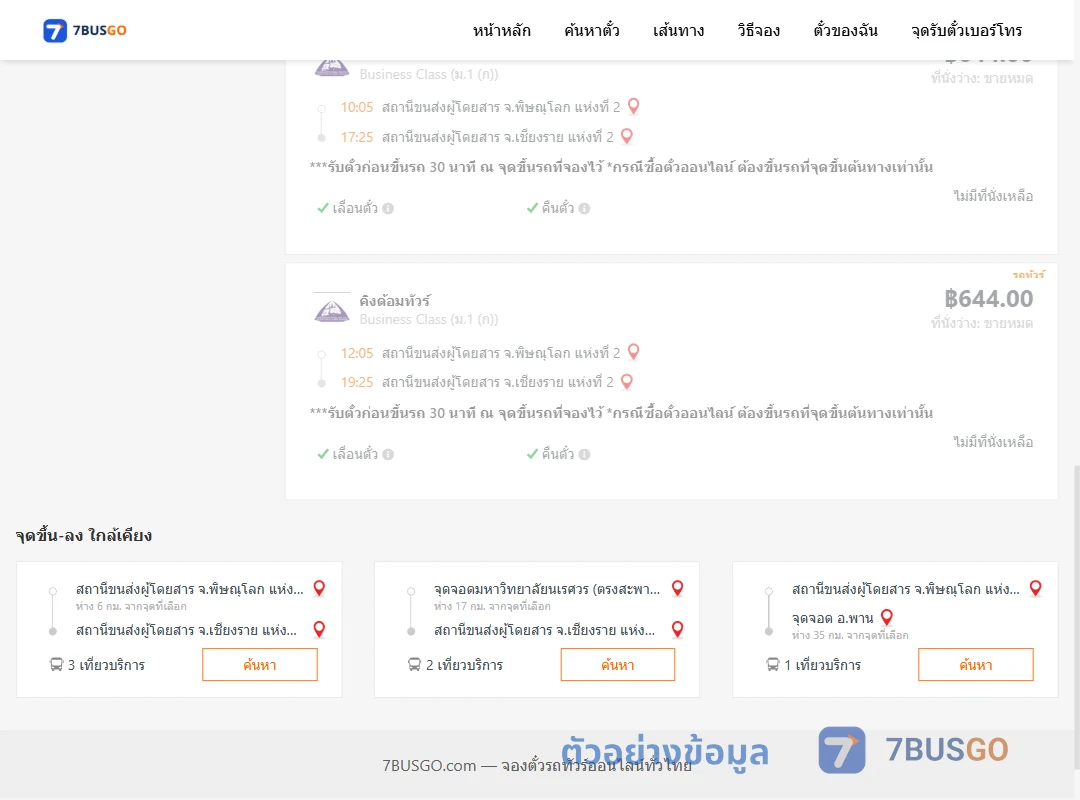The image size is (1080, 800).
Task: Click map pin beside 19:25 Chiang Rai station
Action: tap(627, 381)
